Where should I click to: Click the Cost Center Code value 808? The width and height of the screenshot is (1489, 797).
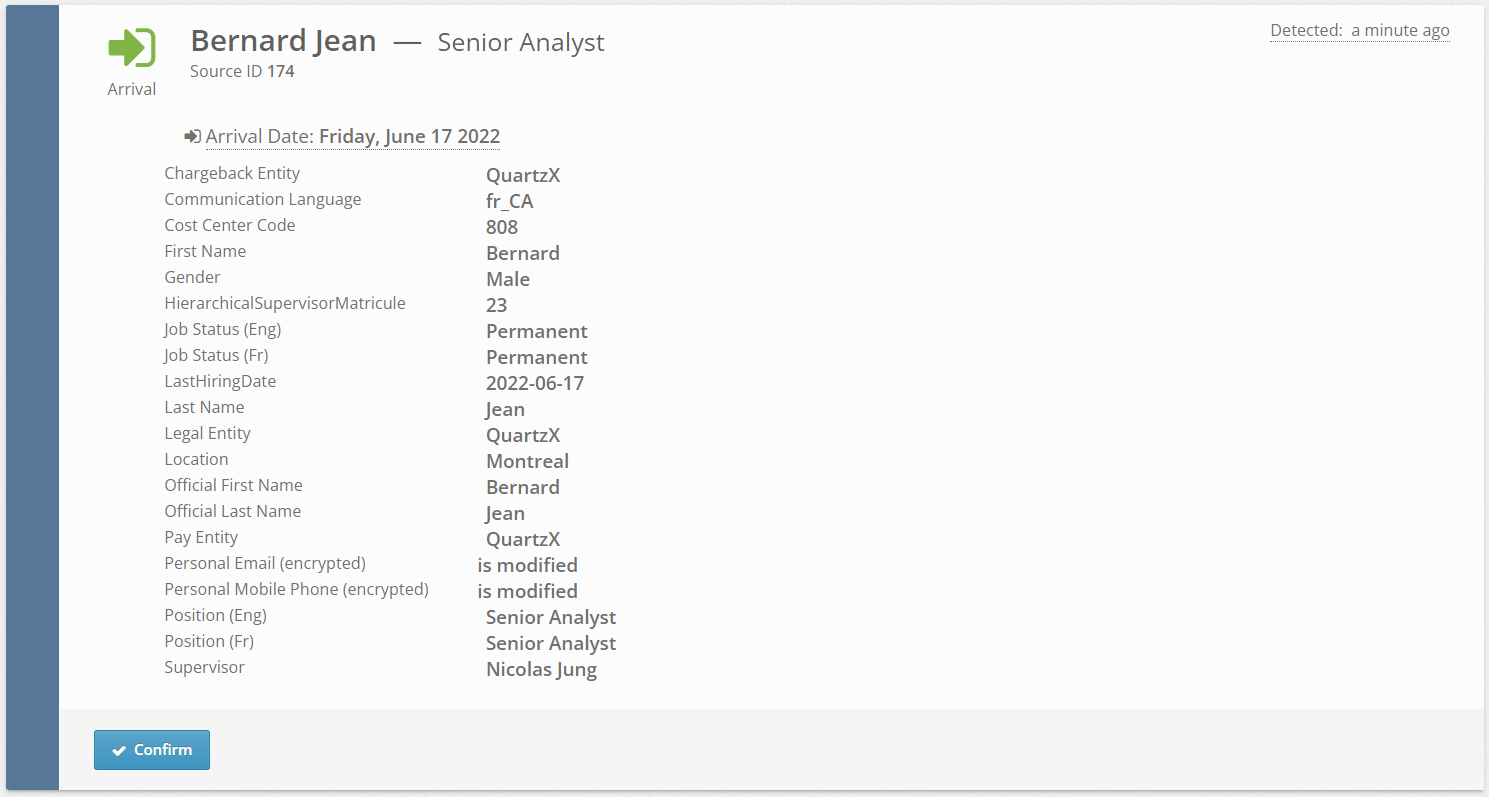click(502, 227)
